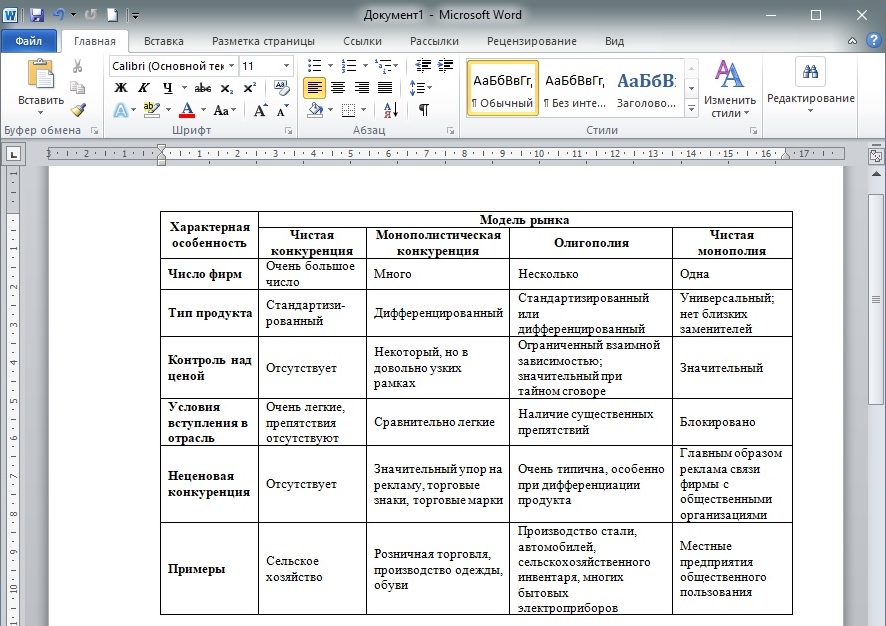Viewport: 886px width, 626px height.
Task: Toggle underline (Ч) formatting
Action: (x=167, y=88)
